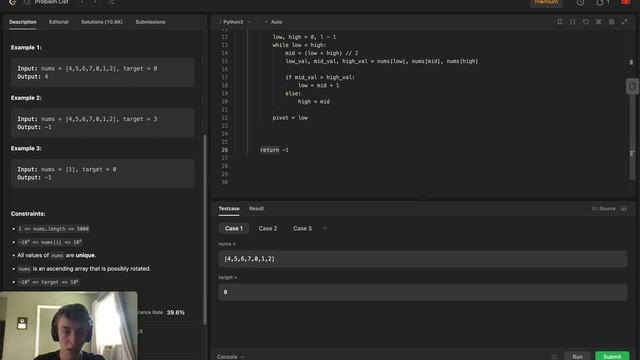
Task: Click the icon left of Run button
Action: pyautogui.click(x=554, y=357)
